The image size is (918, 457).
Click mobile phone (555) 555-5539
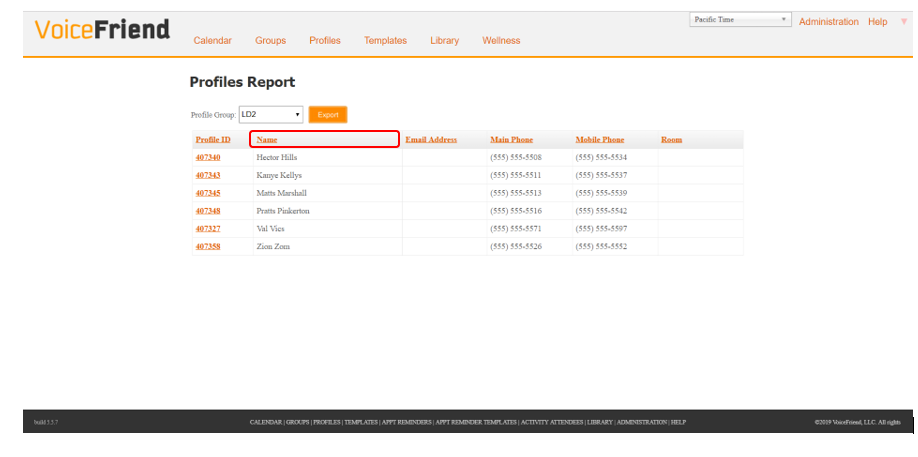tap(601, 193)
